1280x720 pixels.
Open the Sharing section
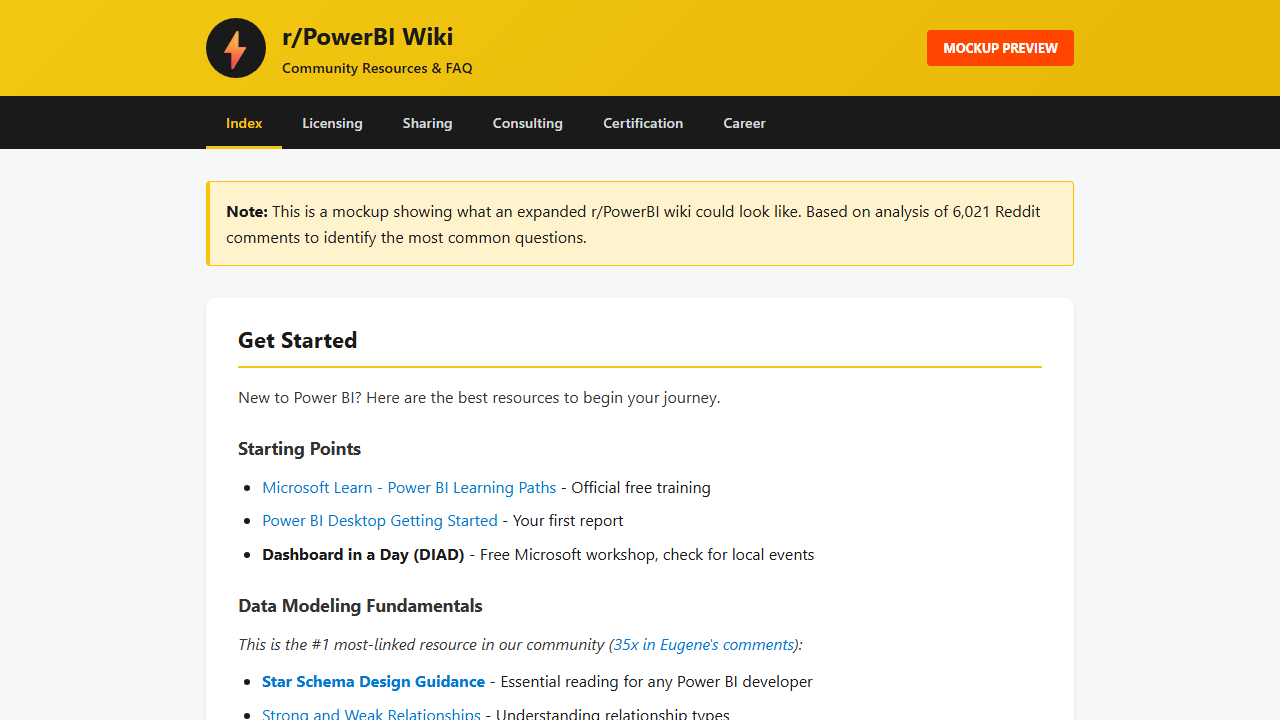[x=427, y=122]
